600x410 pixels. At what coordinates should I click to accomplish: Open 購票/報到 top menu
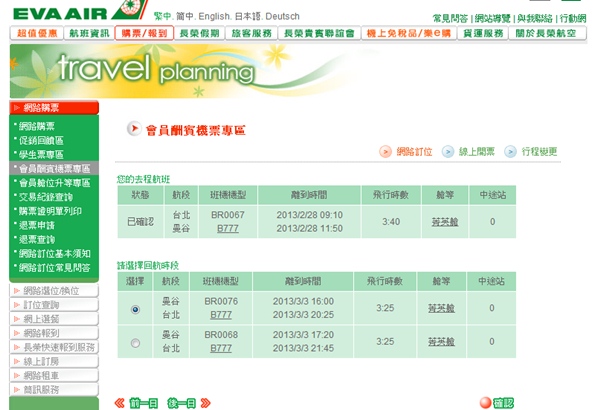click(144, 33)
